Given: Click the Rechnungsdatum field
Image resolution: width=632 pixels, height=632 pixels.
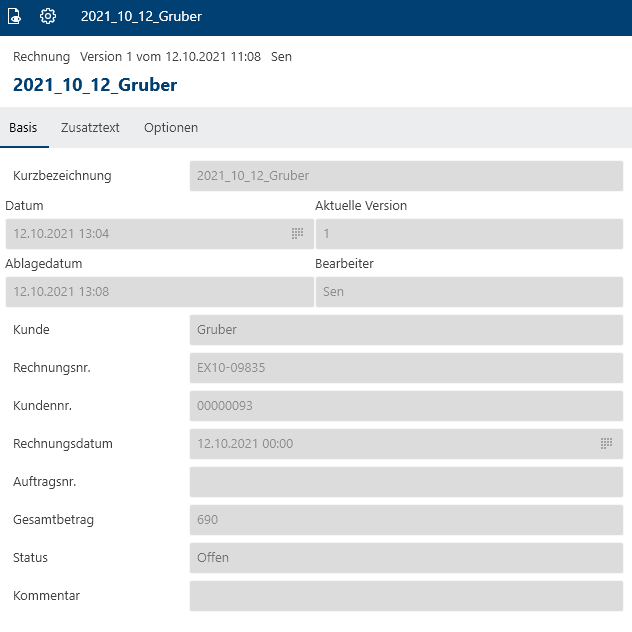Looking at the screenshot, I should [406, 444].
